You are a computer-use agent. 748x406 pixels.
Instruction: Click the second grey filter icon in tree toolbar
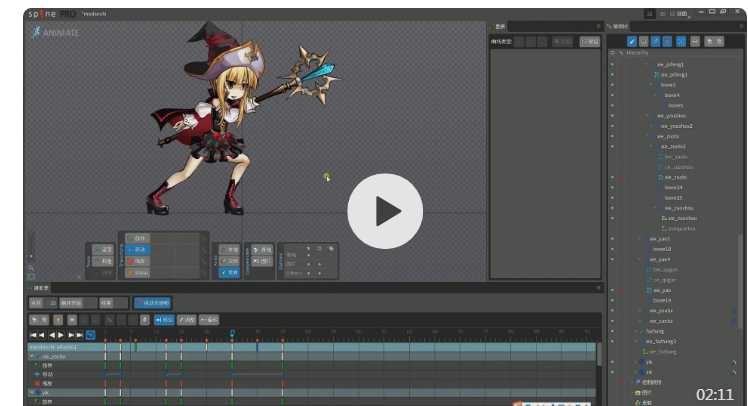pyautogui.click(x=644, y=42)
